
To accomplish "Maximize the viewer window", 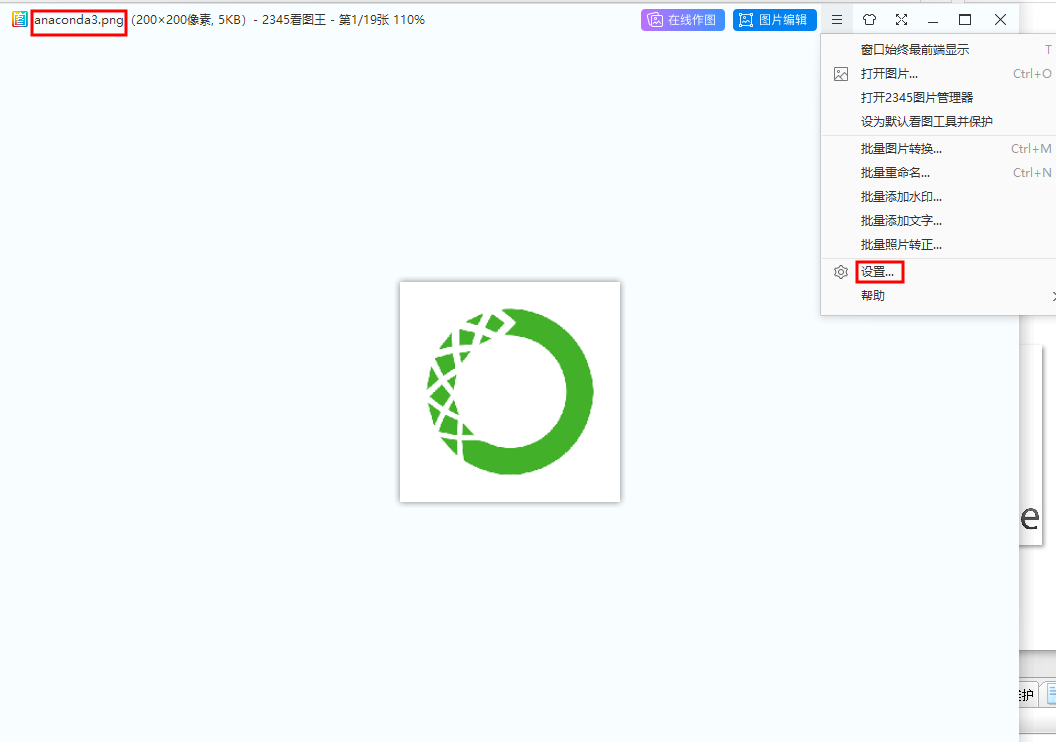I will (965, 20).
